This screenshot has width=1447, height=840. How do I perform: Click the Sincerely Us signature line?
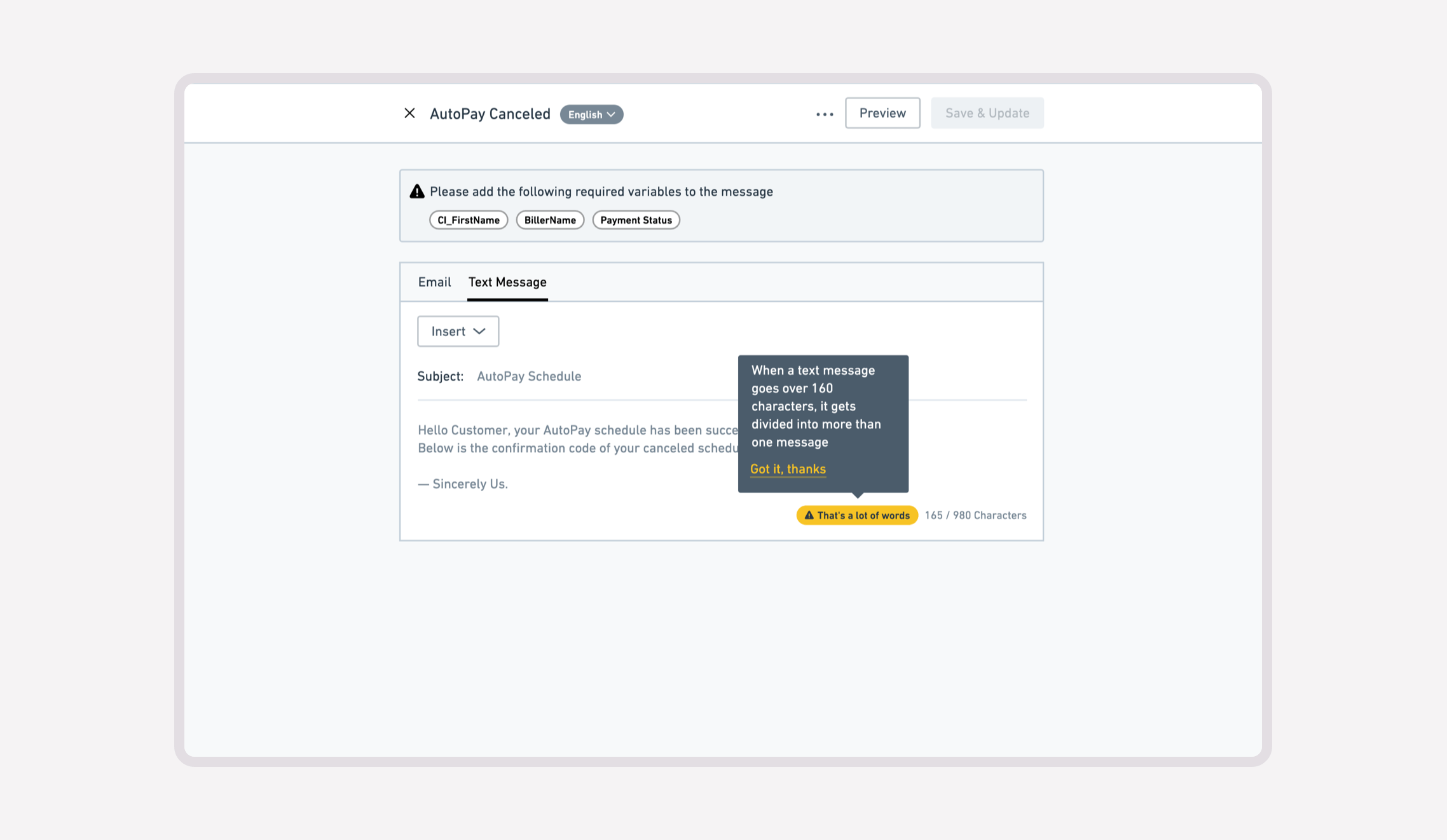click(463, 484)
